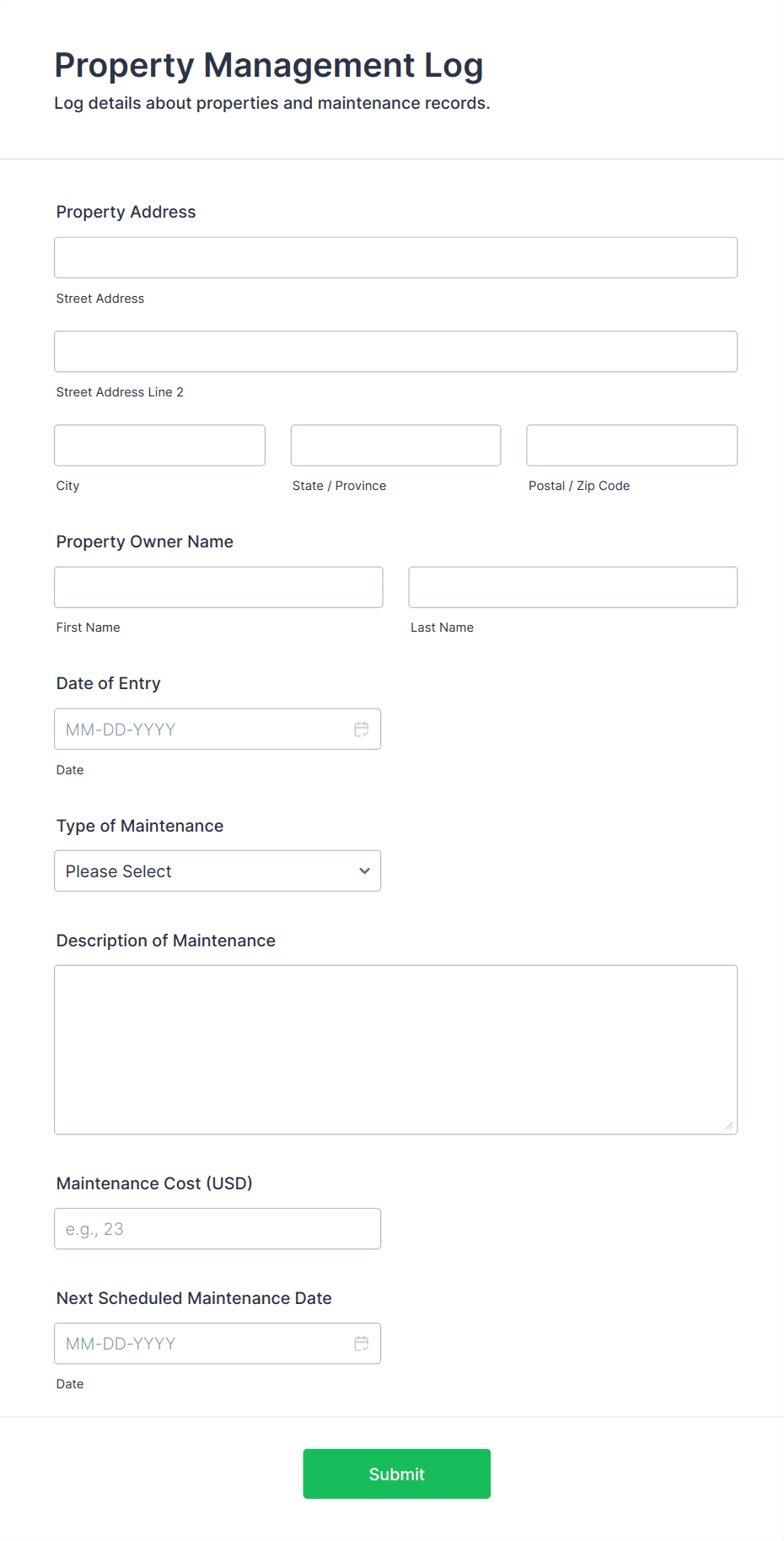Click the Property Owner Name section label
The width and height of the screenshot is (784, 1541).
tap(144, 542)
